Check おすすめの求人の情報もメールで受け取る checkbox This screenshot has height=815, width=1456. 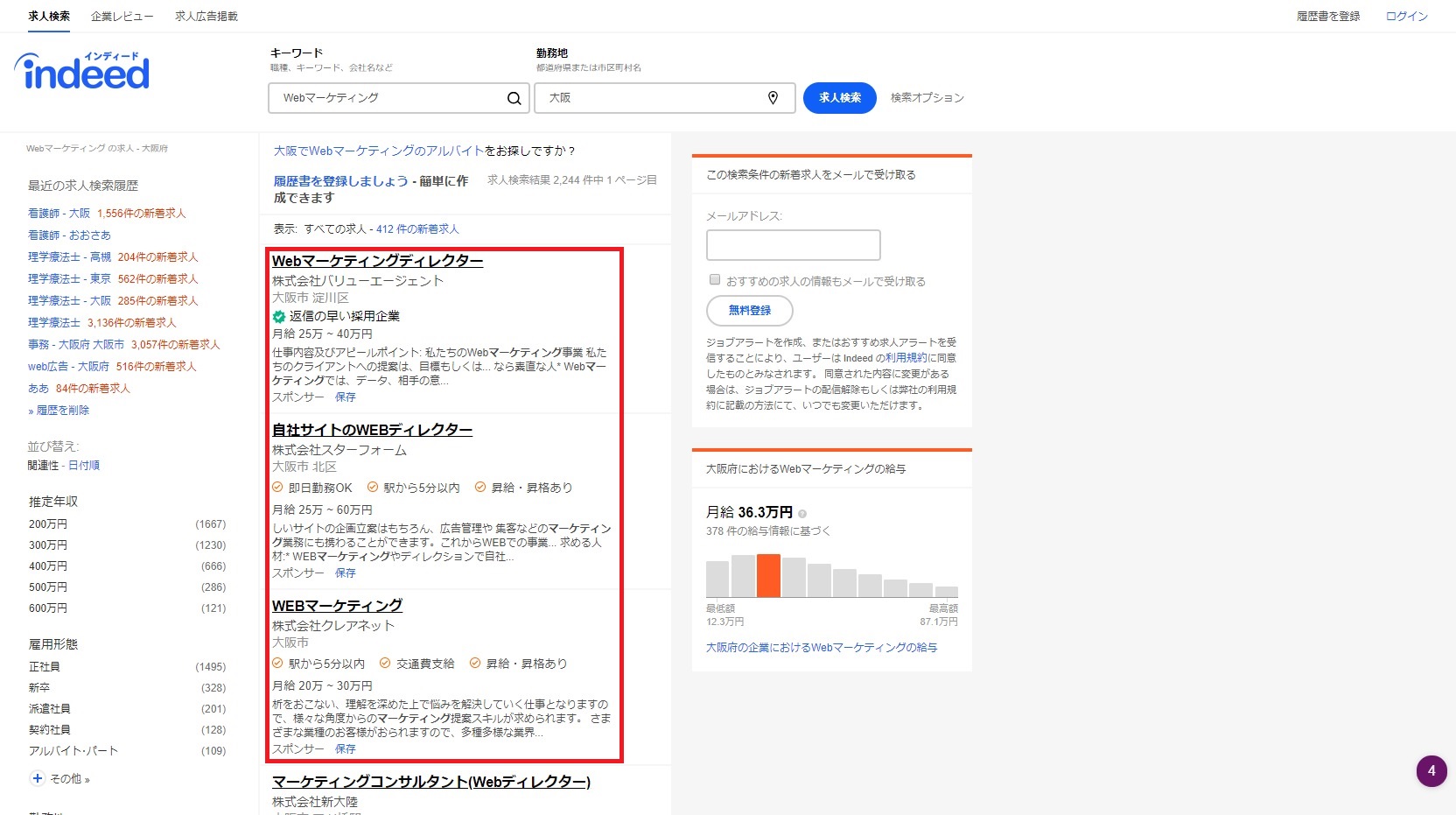715,280
